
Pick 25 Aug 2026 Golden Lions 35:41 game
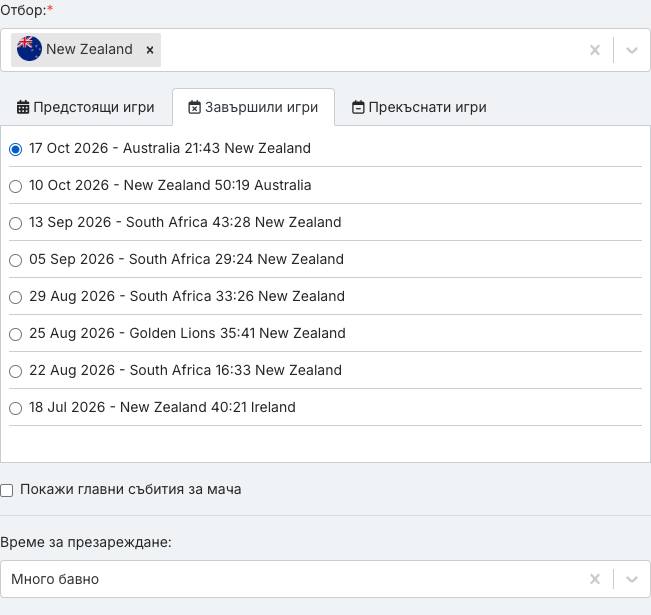[x=15, y=334]
